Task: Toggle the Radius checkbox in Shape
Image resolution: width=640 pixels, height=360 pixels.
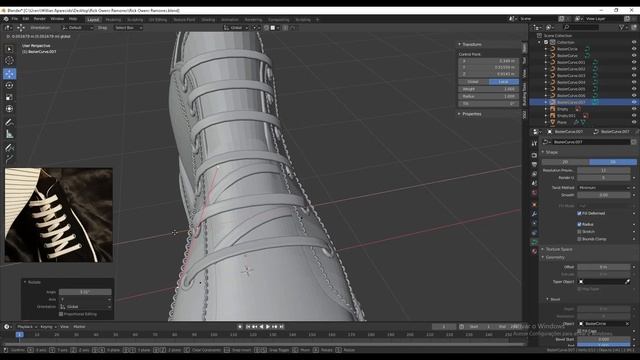Action: point(579,224)
